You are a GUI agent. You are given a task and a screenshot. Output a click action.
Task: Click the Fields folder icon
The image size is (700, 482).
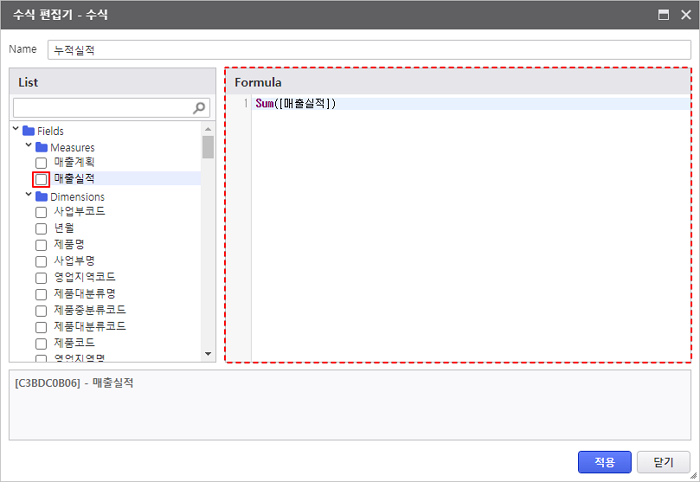(29, 131)
